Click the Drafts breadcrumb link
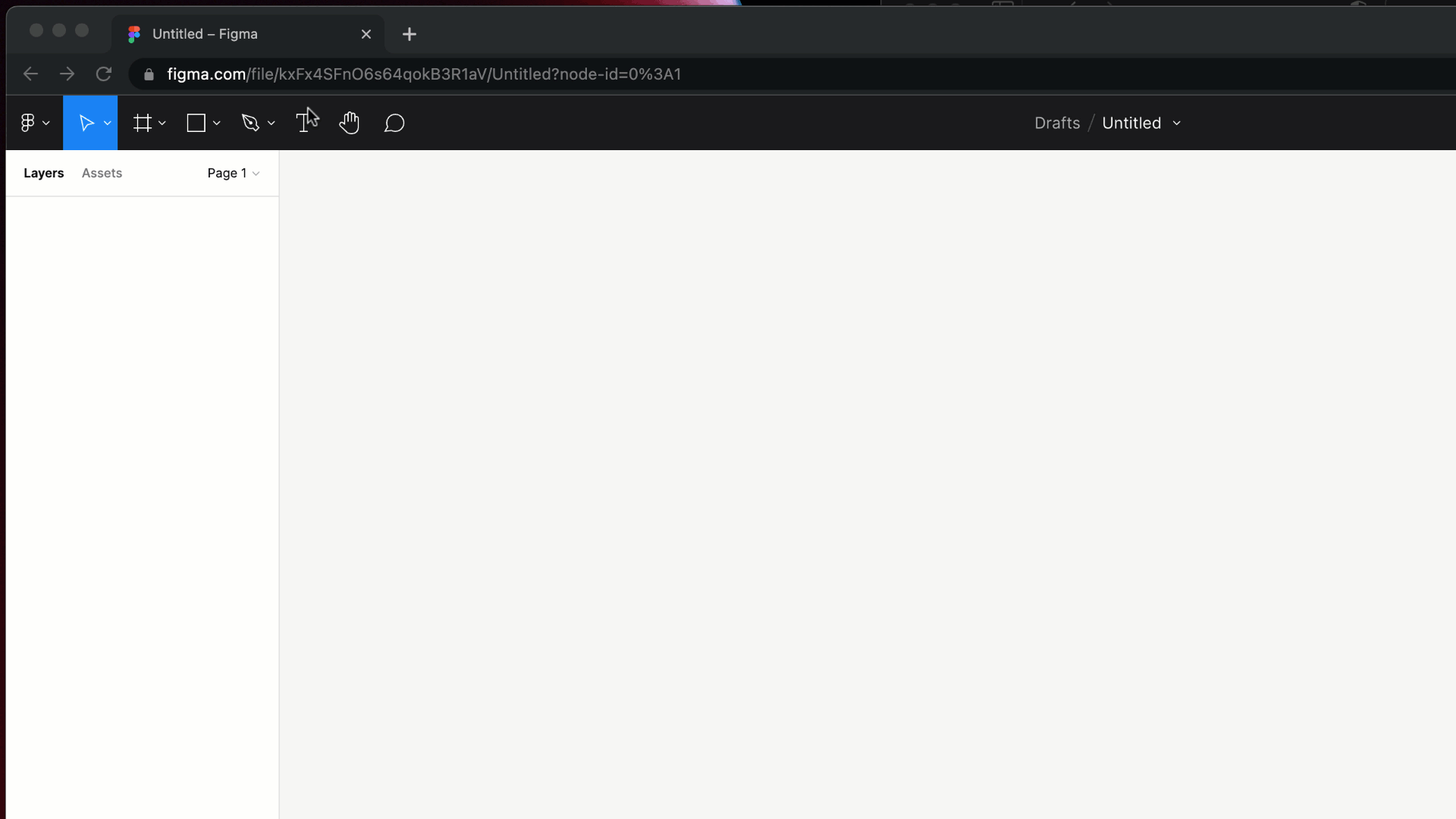This screenshot has width=1456, height=819. 1057,122
